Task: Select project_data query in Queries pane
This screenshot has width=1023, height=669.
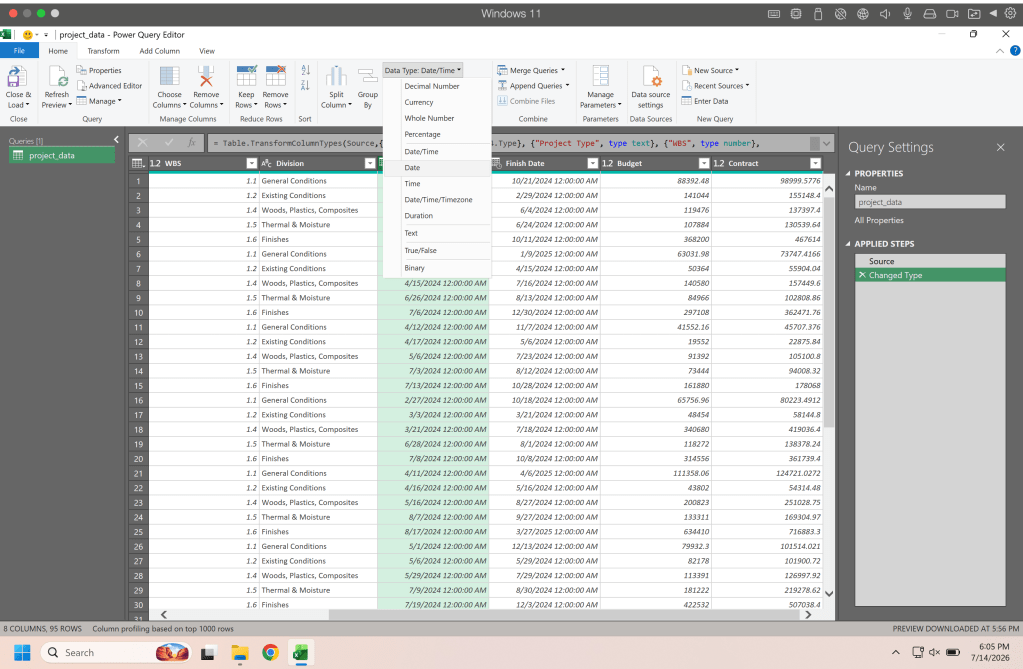Action: (62, 155)
